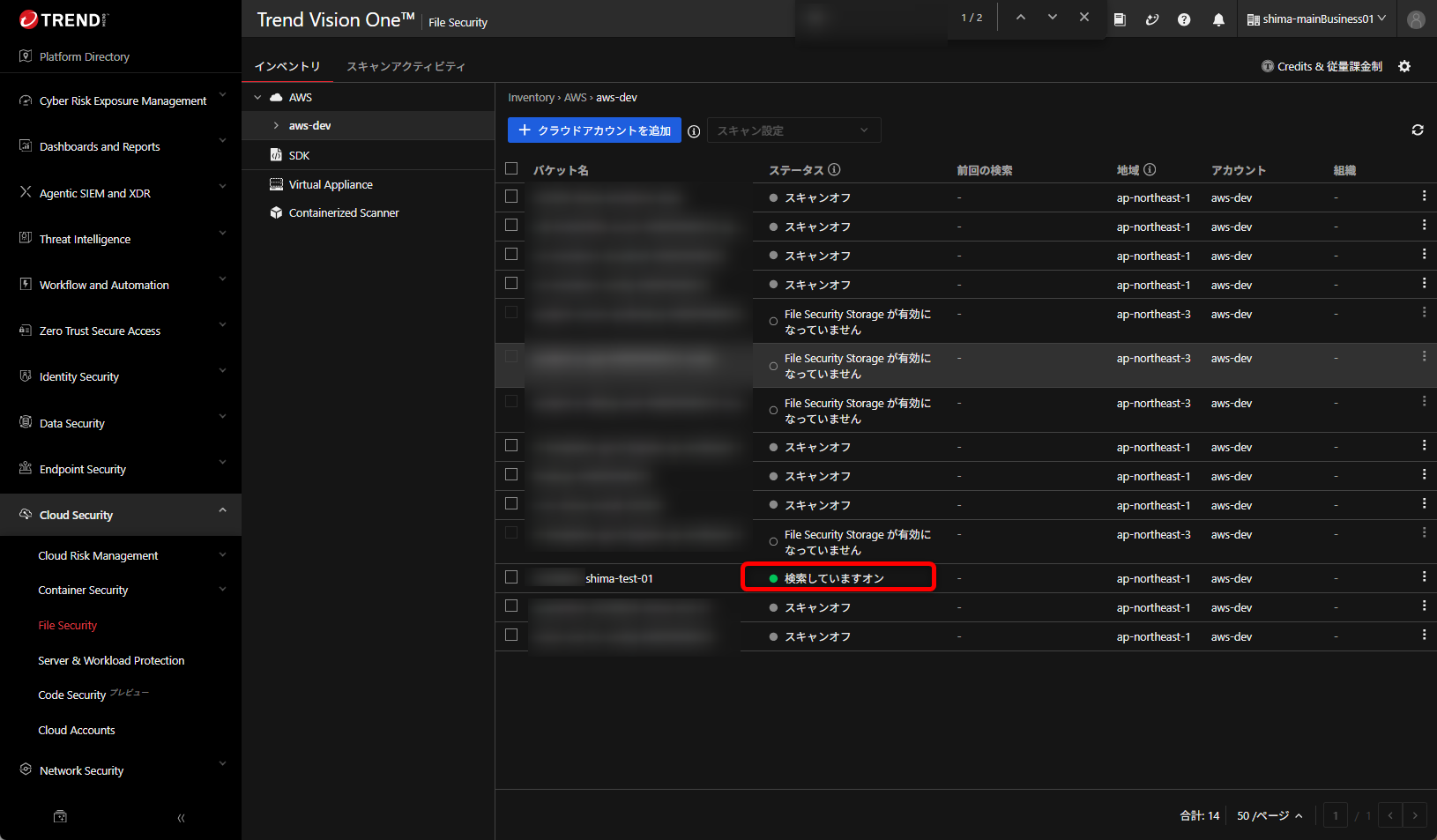
Task: Click the Credits coin icon
Action: [x=1268, y=66]
